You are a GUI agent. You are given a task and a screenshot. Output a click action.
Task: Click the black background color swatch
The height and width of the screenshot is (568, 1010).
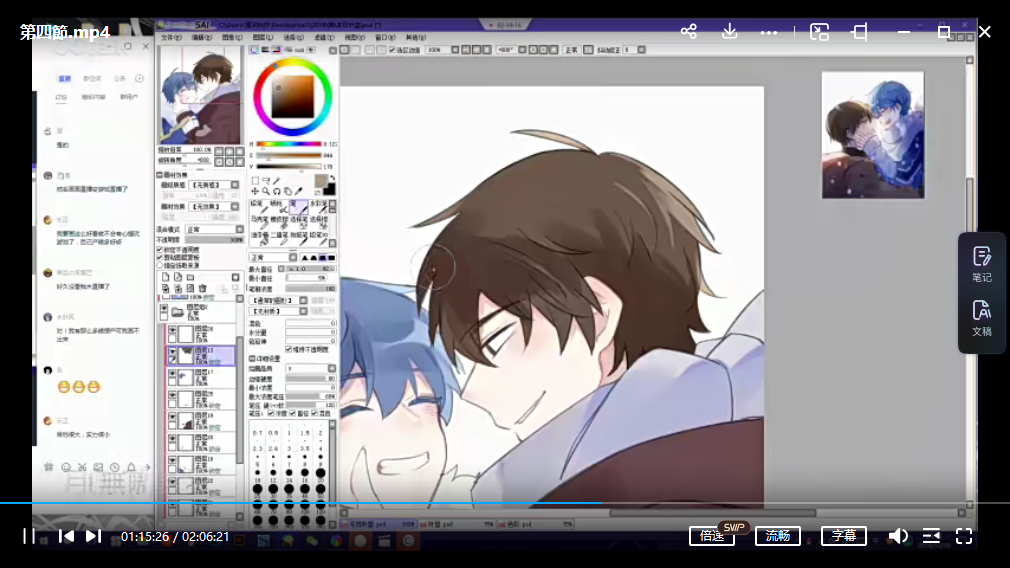[x=329, y=189]
